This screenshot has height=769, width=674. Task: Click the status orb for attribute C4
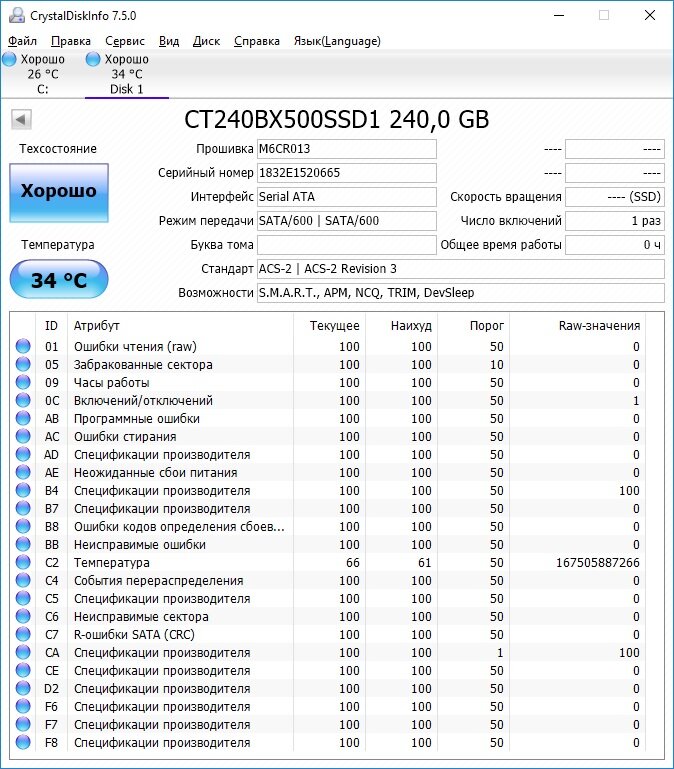coord(23,580)
